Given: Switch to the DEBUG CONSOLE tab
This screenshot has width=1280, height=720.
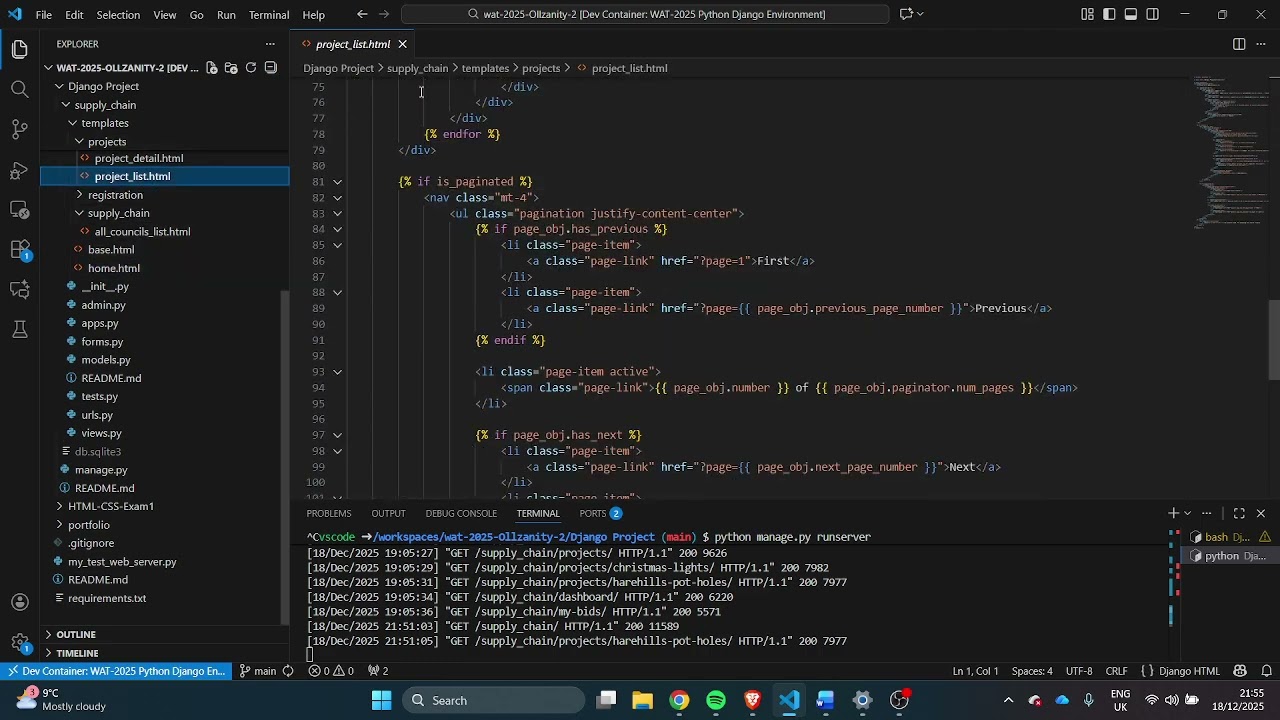Looking at the screenshot, I should [x=461, y=513].
